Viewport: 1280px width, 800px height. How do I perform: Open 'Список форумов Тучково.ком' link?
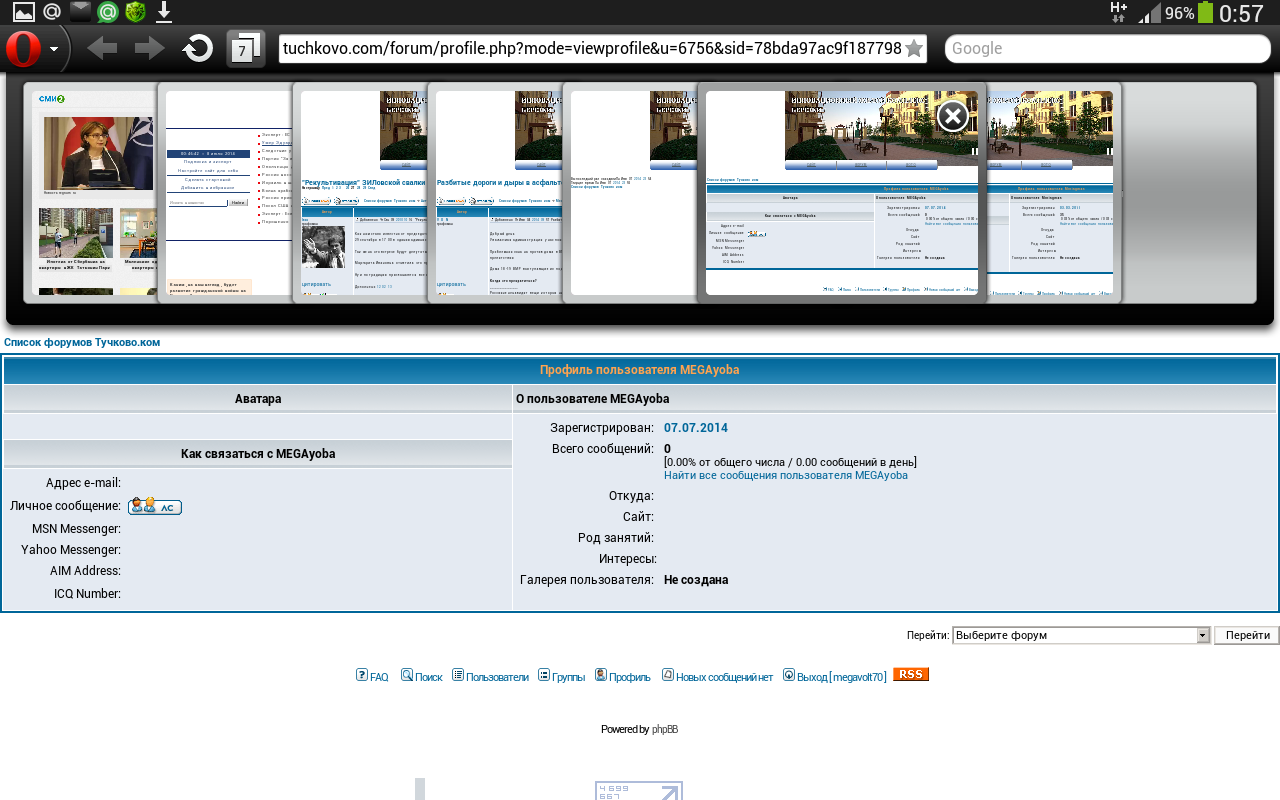click(x=82, y=342)
